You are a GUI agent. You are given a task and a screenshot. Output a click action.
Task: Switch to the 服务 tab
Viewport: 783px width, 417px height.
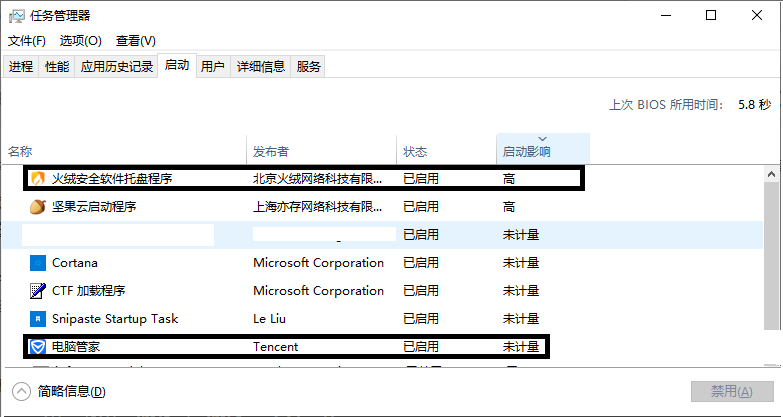[308, 66]
